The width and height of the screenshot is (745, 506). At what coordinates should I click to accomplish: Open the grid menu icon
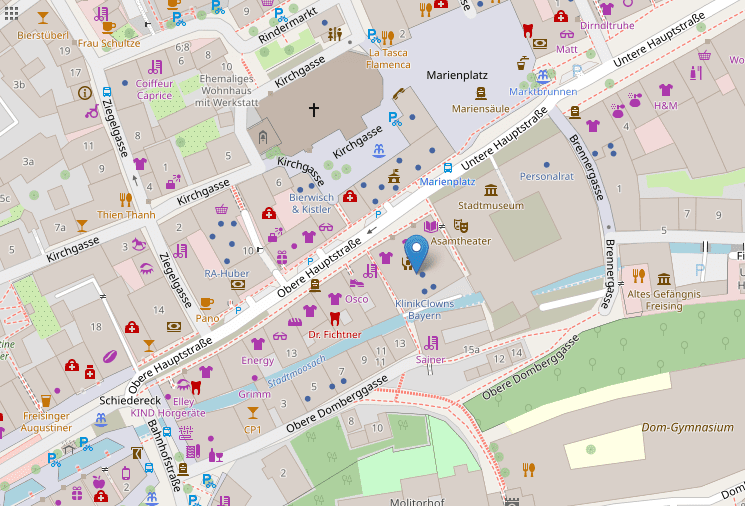12,12
